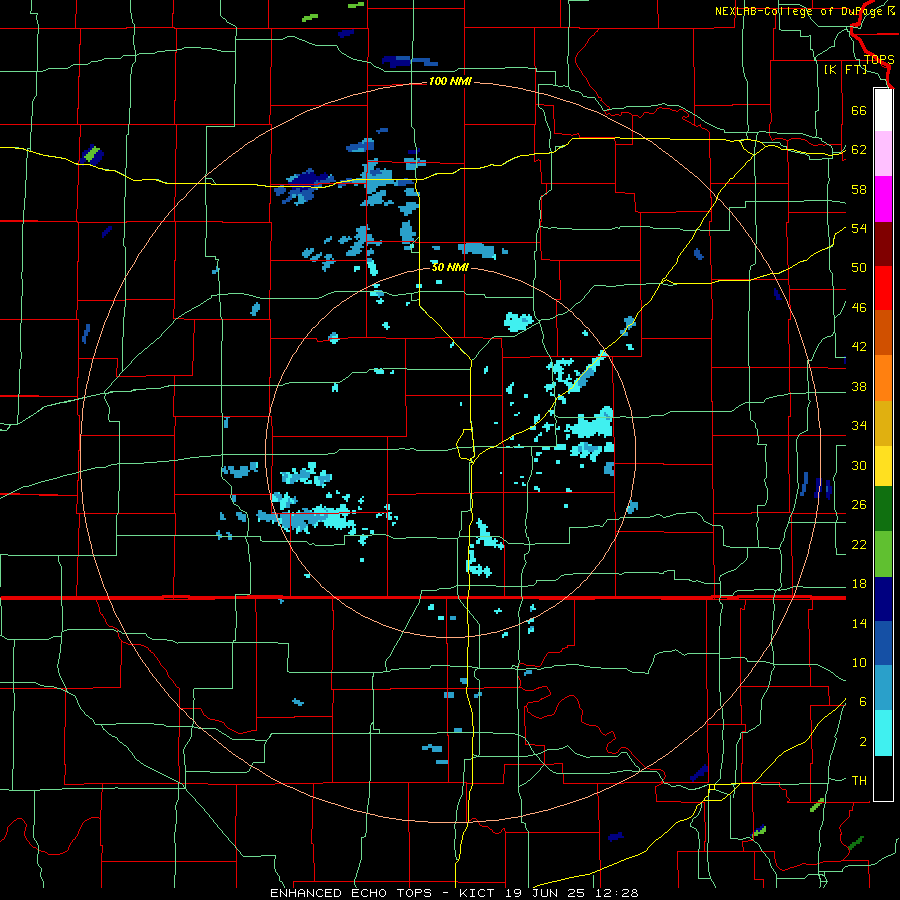Screen dimensions: 900x900
Task: Click the legend value 42
Action: click(x=859, y=347)
